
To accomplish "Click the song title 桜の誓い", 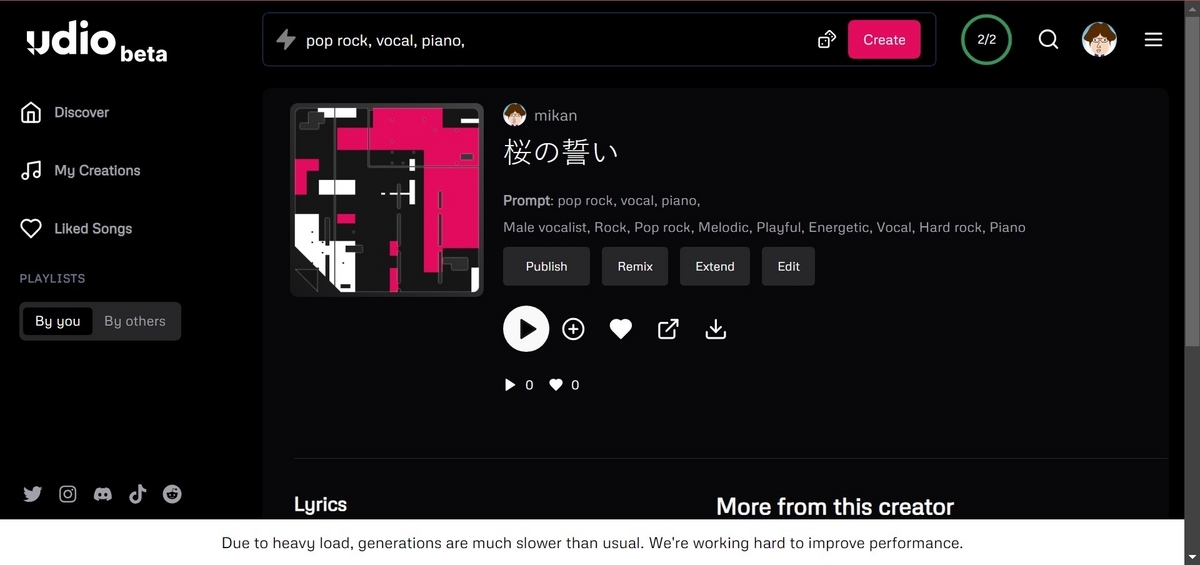I will 561,152.
